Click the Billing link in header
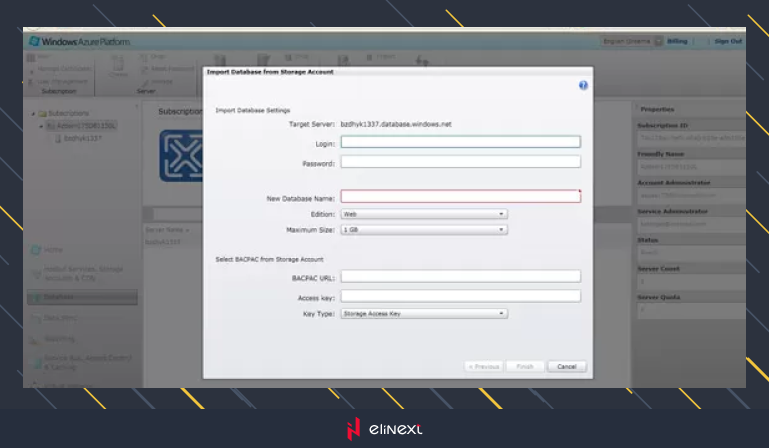Viewport: 769px width, 448px height. click(677, 41)
